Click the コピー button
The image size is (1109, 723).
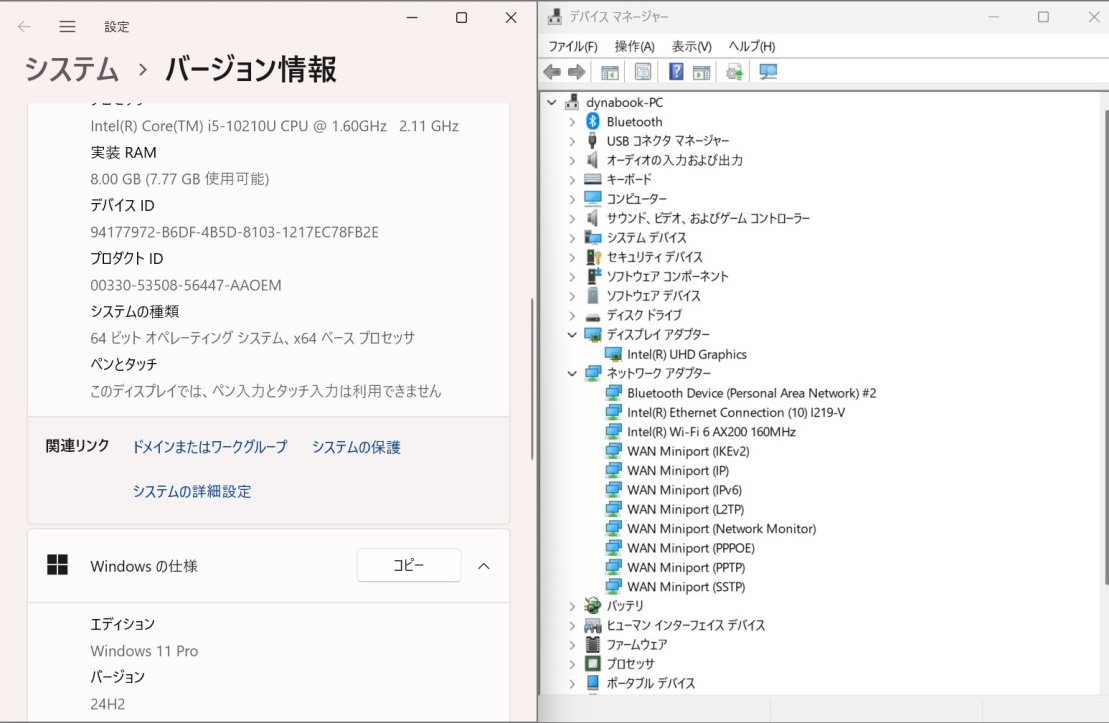click(x=408, y=566)
